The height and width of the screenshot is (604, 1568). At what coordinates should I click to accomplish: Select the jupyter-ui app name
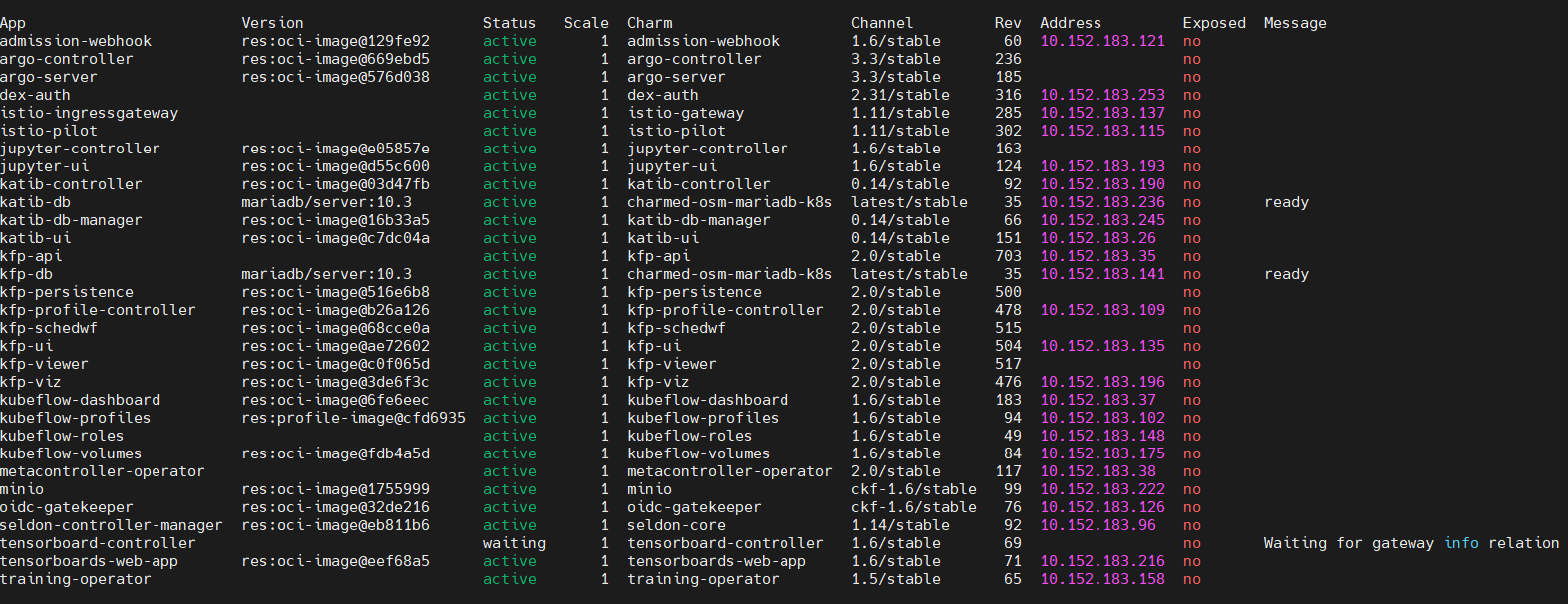[45, 166]
